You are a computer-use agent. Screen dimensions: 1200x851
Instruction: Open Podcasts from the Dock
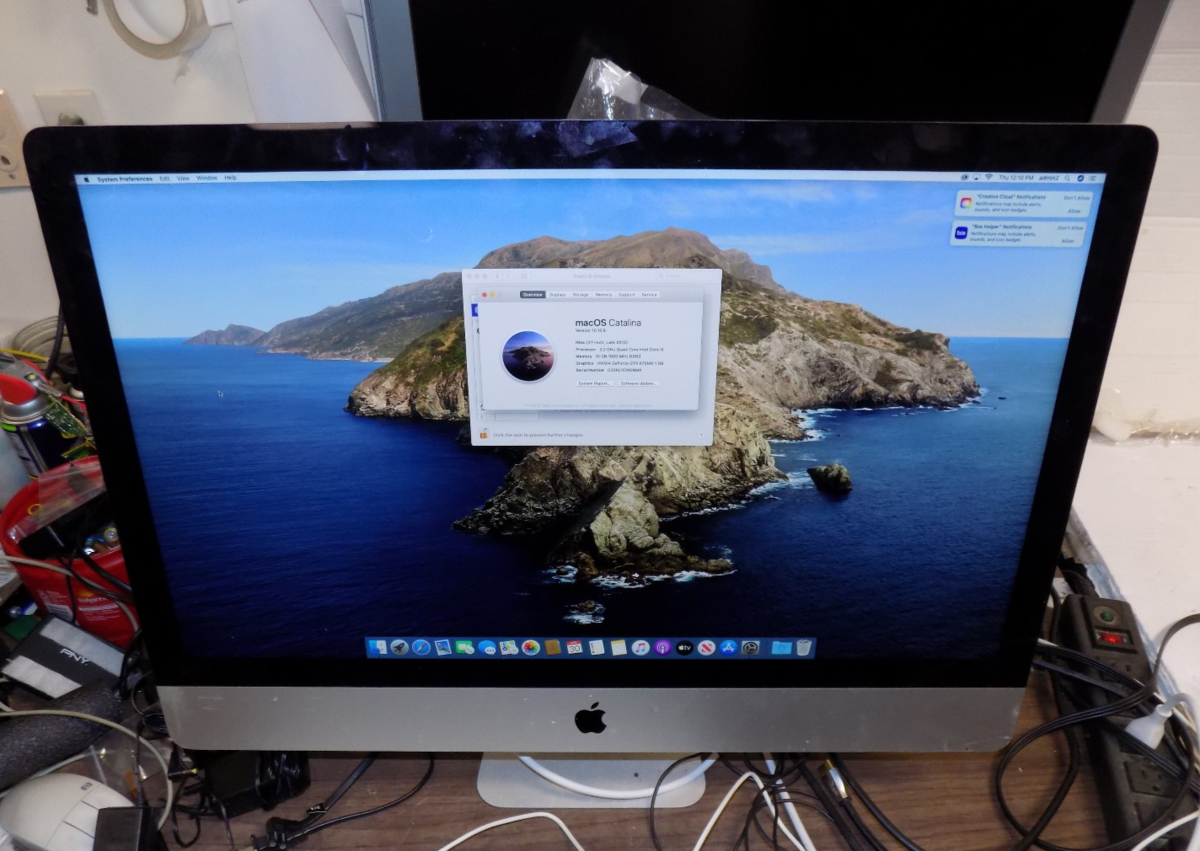coord(663,647)
